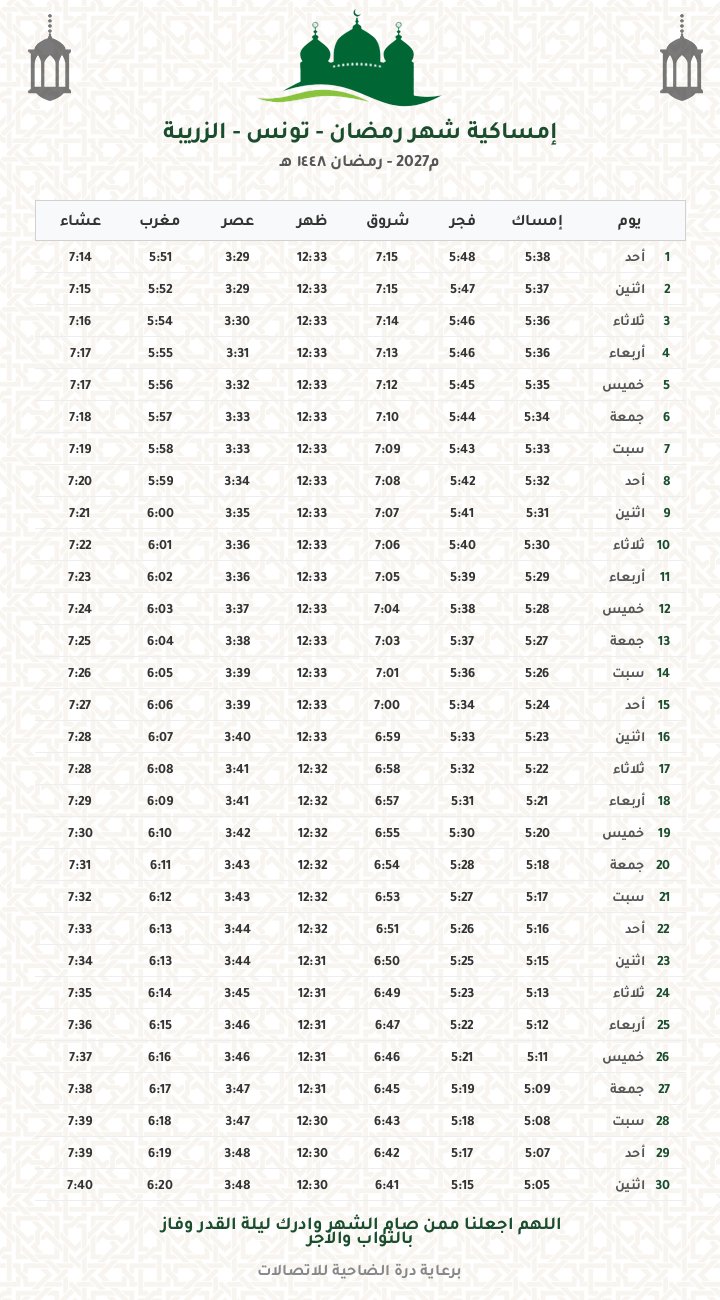This screenshot has width=720, height=1300.
Task: Select the عصر column header
Action: coord(237,220)
